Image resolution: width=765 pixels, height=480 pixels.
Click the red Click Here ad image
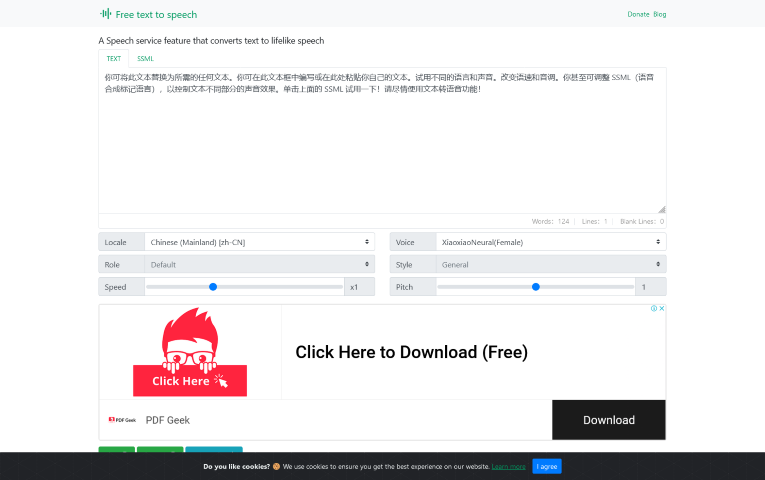(x=190, y=352)
